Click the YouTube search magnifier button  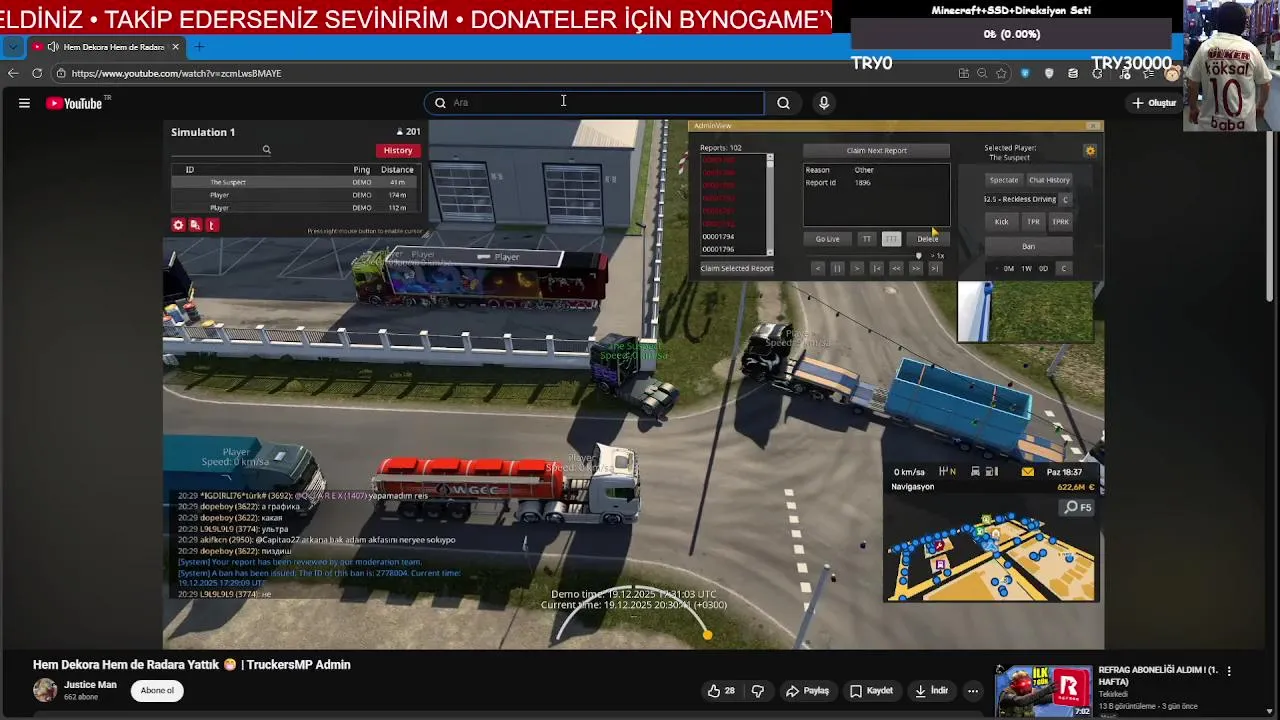coord(783,102)
